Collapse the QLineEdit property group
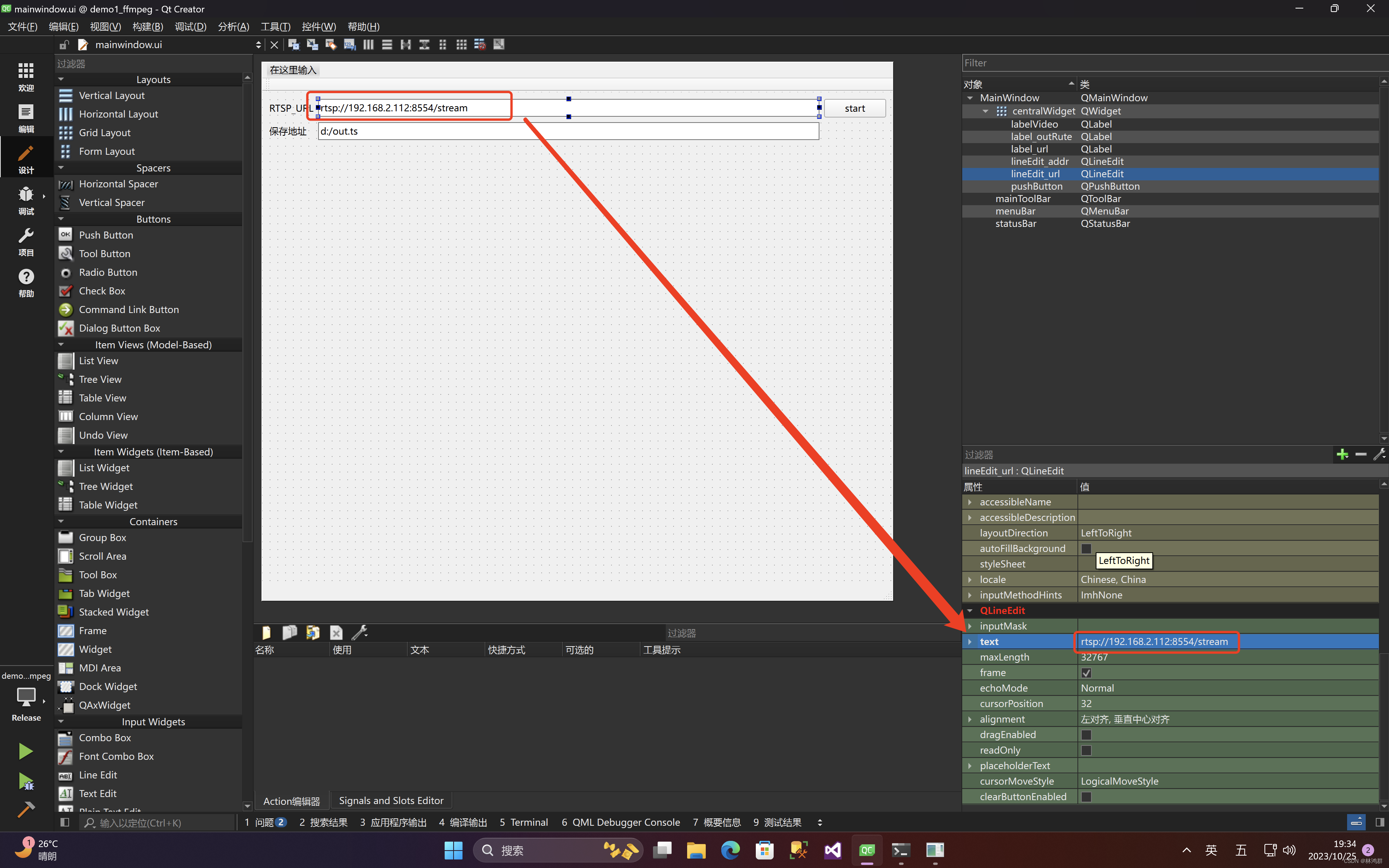 click(x=970, y=610)
